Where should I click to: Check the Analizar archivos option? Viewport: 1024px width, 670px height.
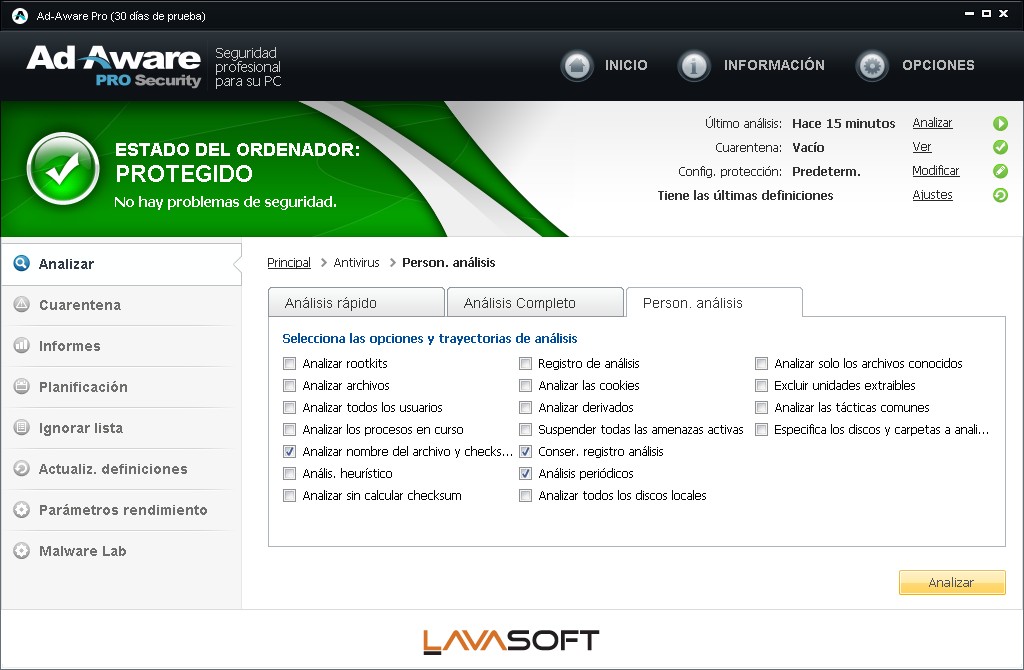(289, 386)
